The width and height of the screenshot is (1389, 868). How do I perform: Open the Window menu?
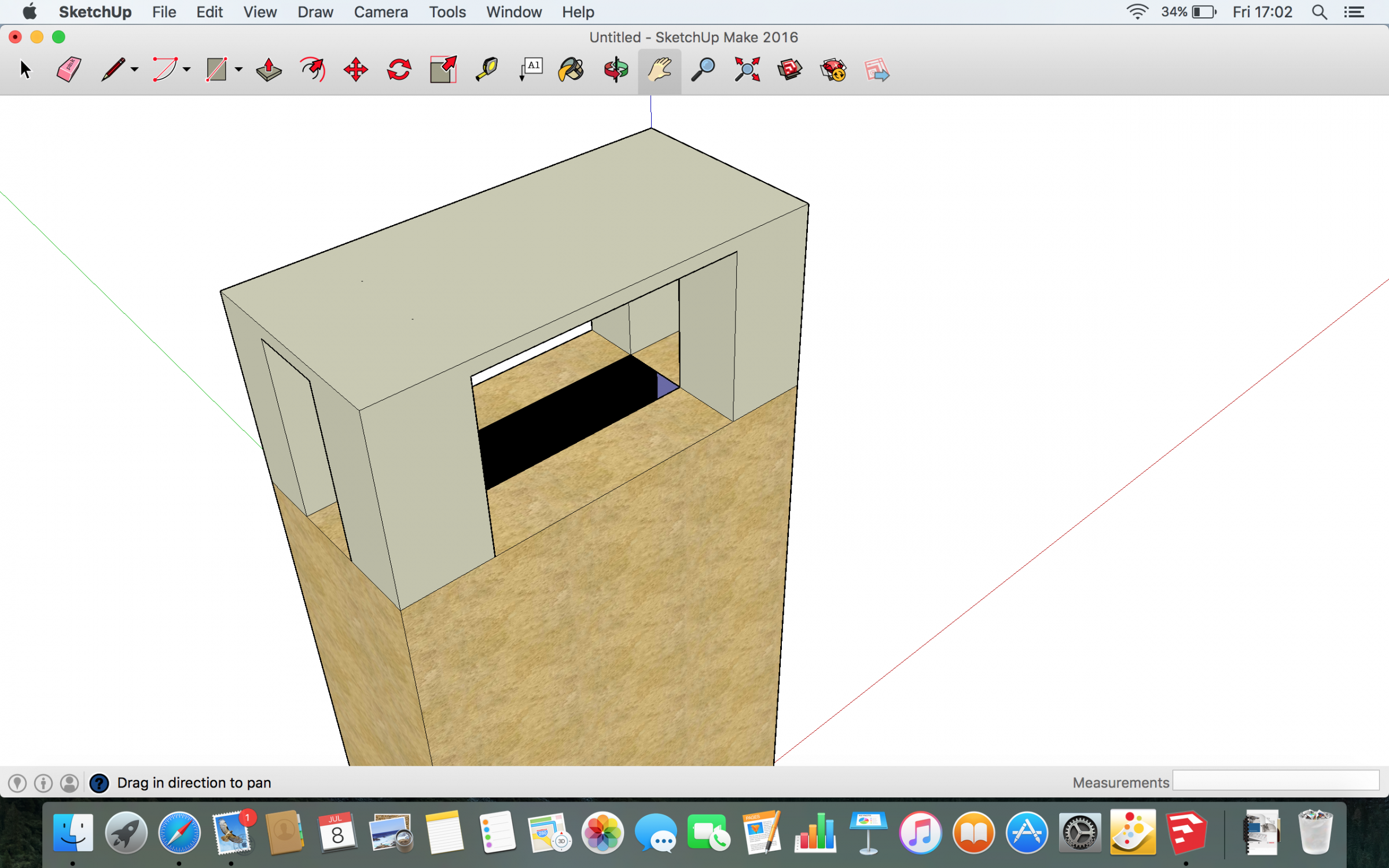pyautogui.click(x=513, y=12)
